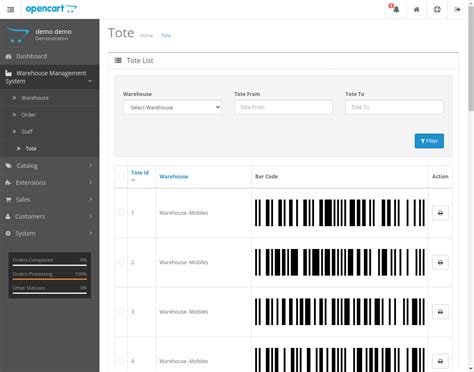The height and width of the screenshot is (372, 474).
Task: Click the Orders Processing progress bar
Action: (50, 279)
